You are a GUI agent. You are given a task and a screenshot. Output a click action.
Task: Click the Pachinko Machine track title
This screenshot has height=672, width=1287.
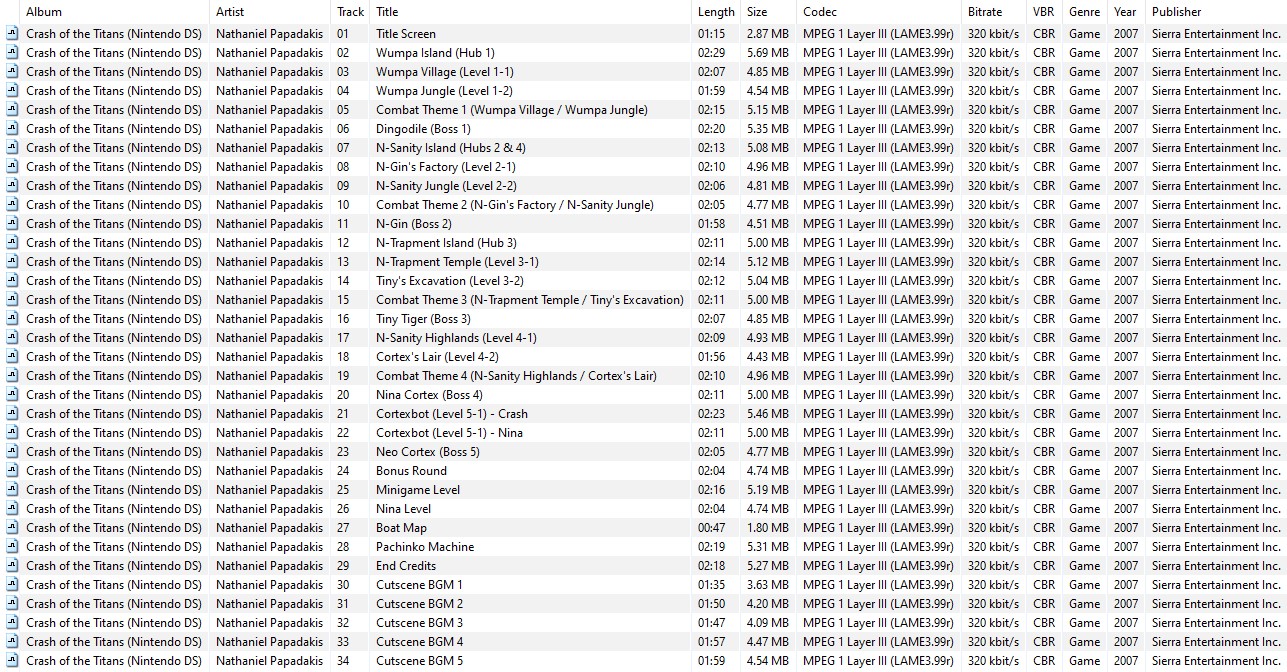click(x=425, y=547)
